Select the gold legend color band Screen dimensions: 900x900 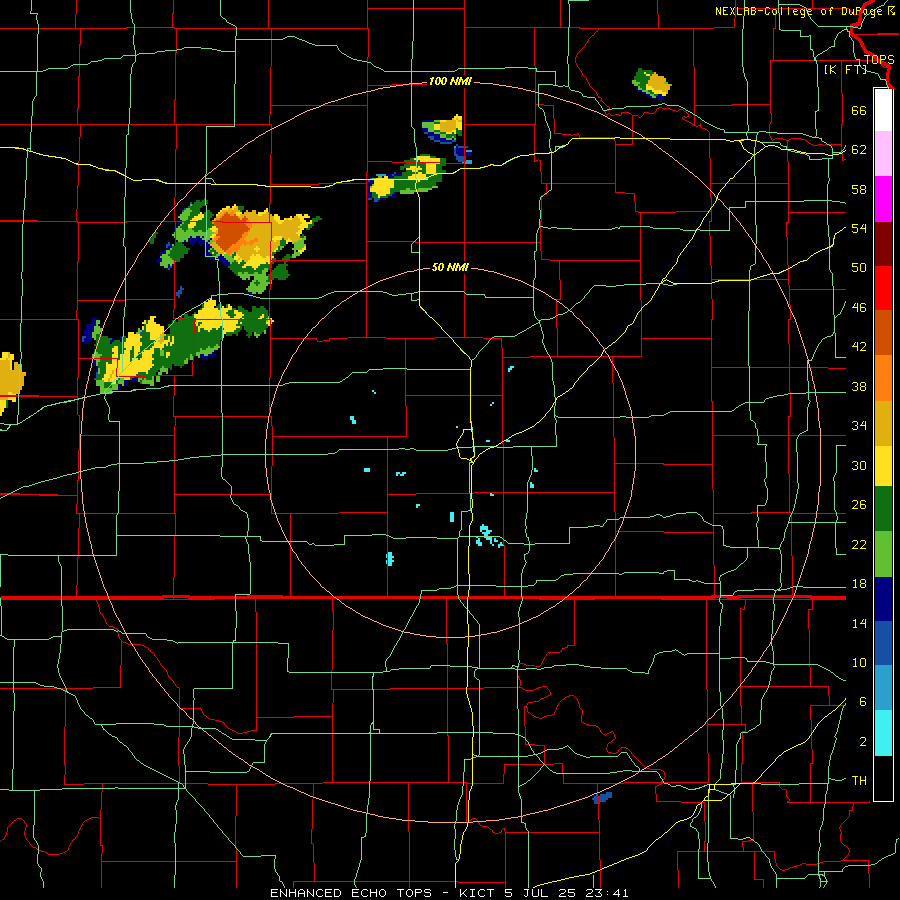pos(883,423)
